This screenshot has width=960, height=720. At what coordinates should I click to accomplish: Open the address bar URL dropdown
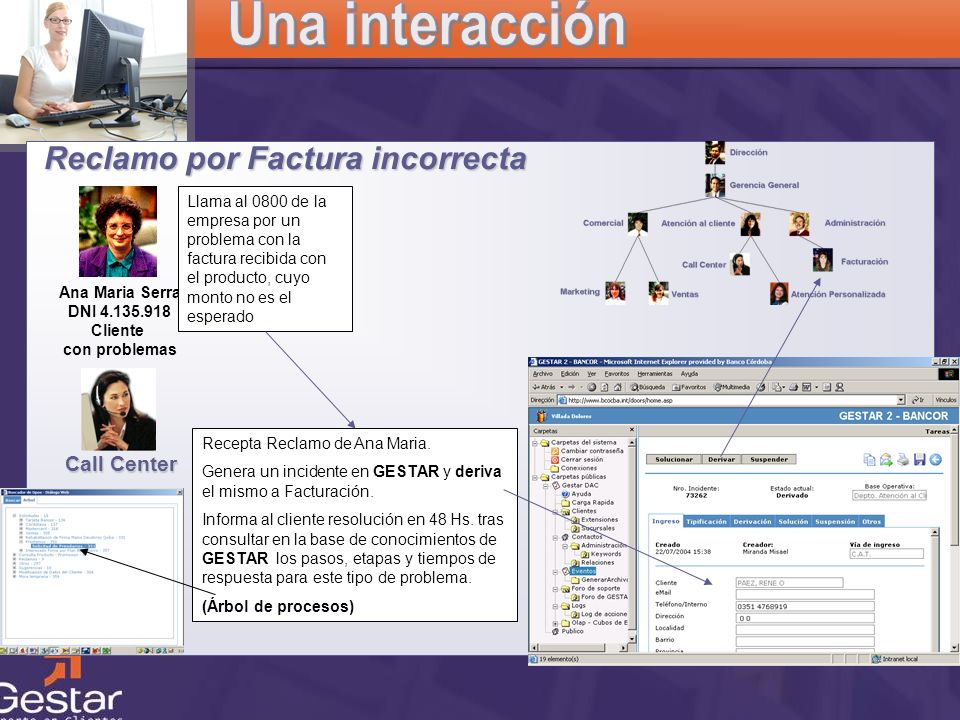(x=901, y=400)
